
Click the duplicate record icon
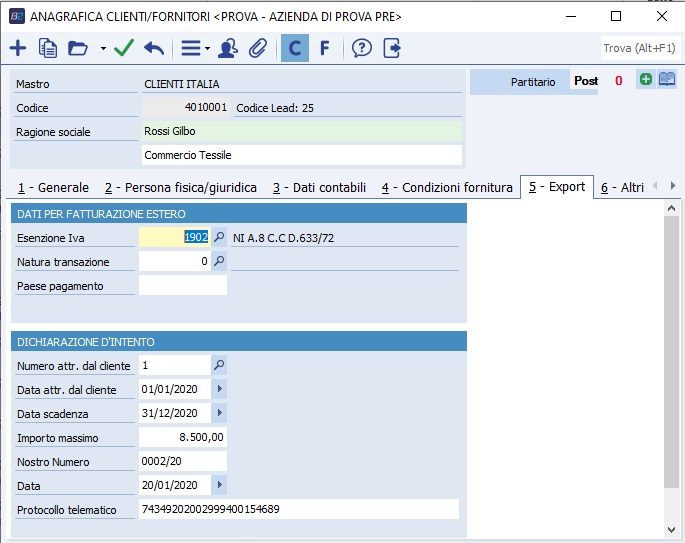[x=48, y=48]
